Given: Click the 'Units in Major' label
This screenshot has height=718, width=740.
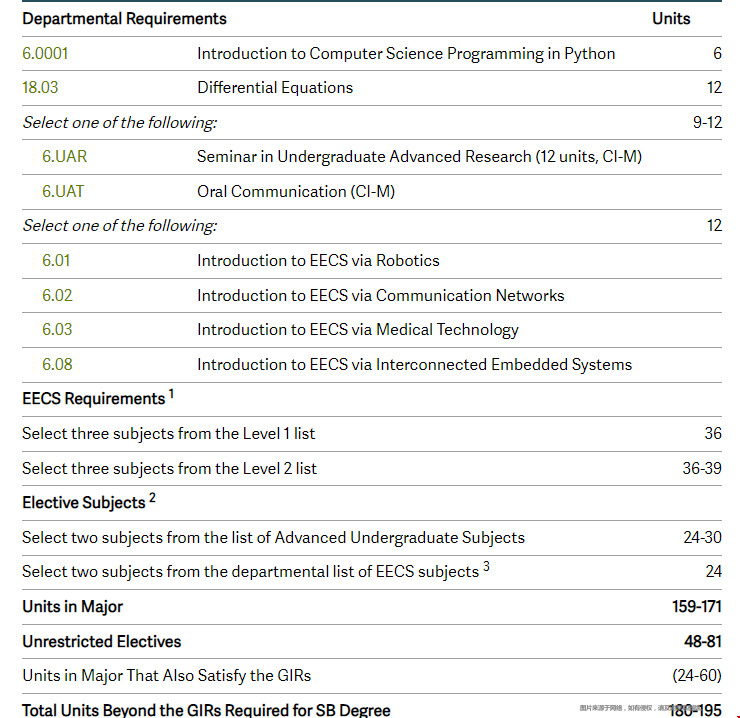Looking at the screenshot, I should pyautogui.click(x=72, y=606).
